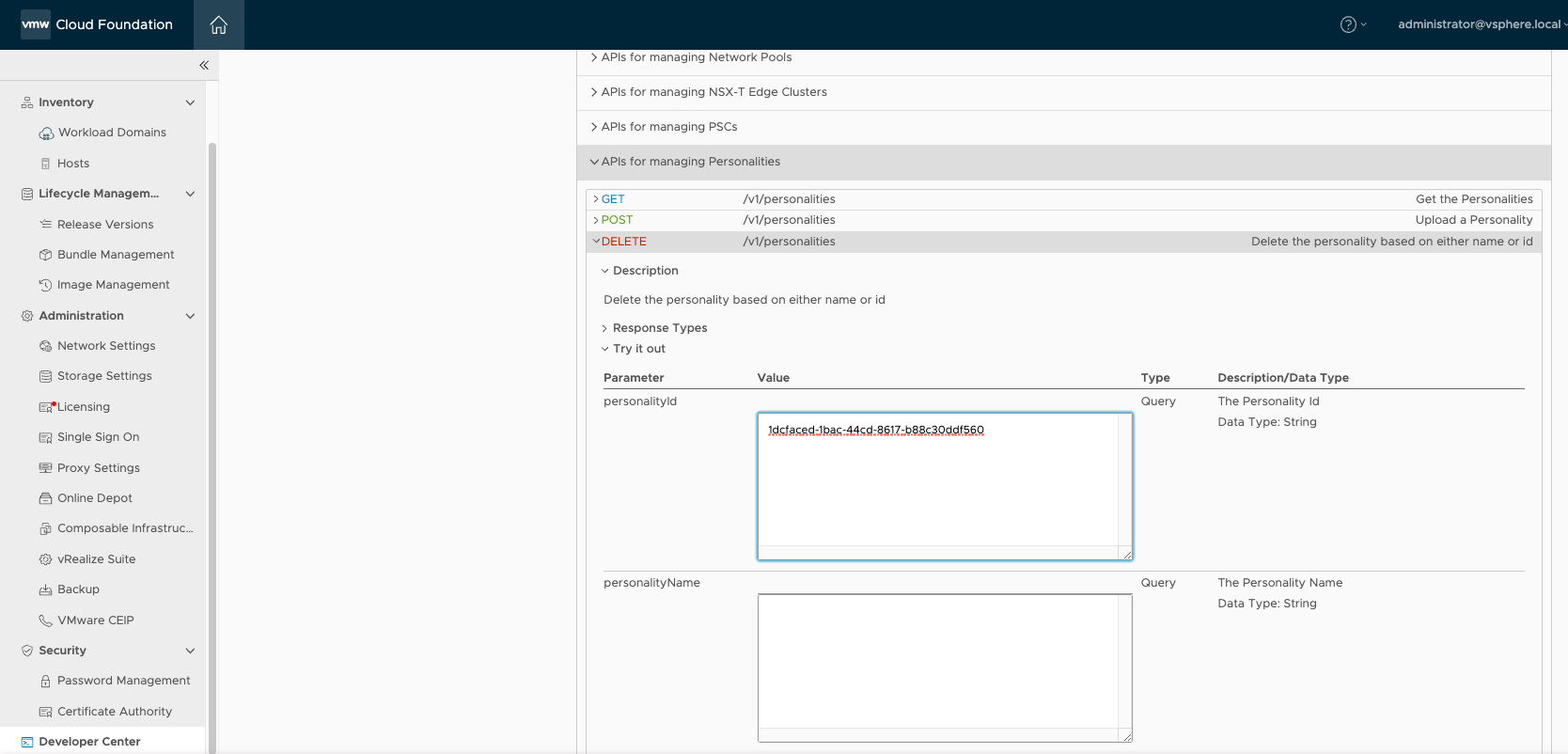Open Licensing page

[84, 407]
